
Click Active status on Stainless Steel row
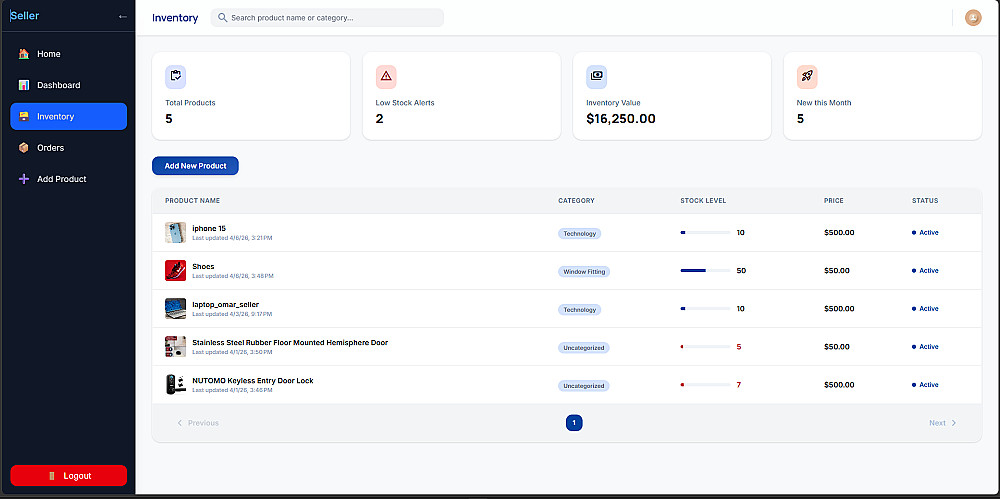coord(925,346)
